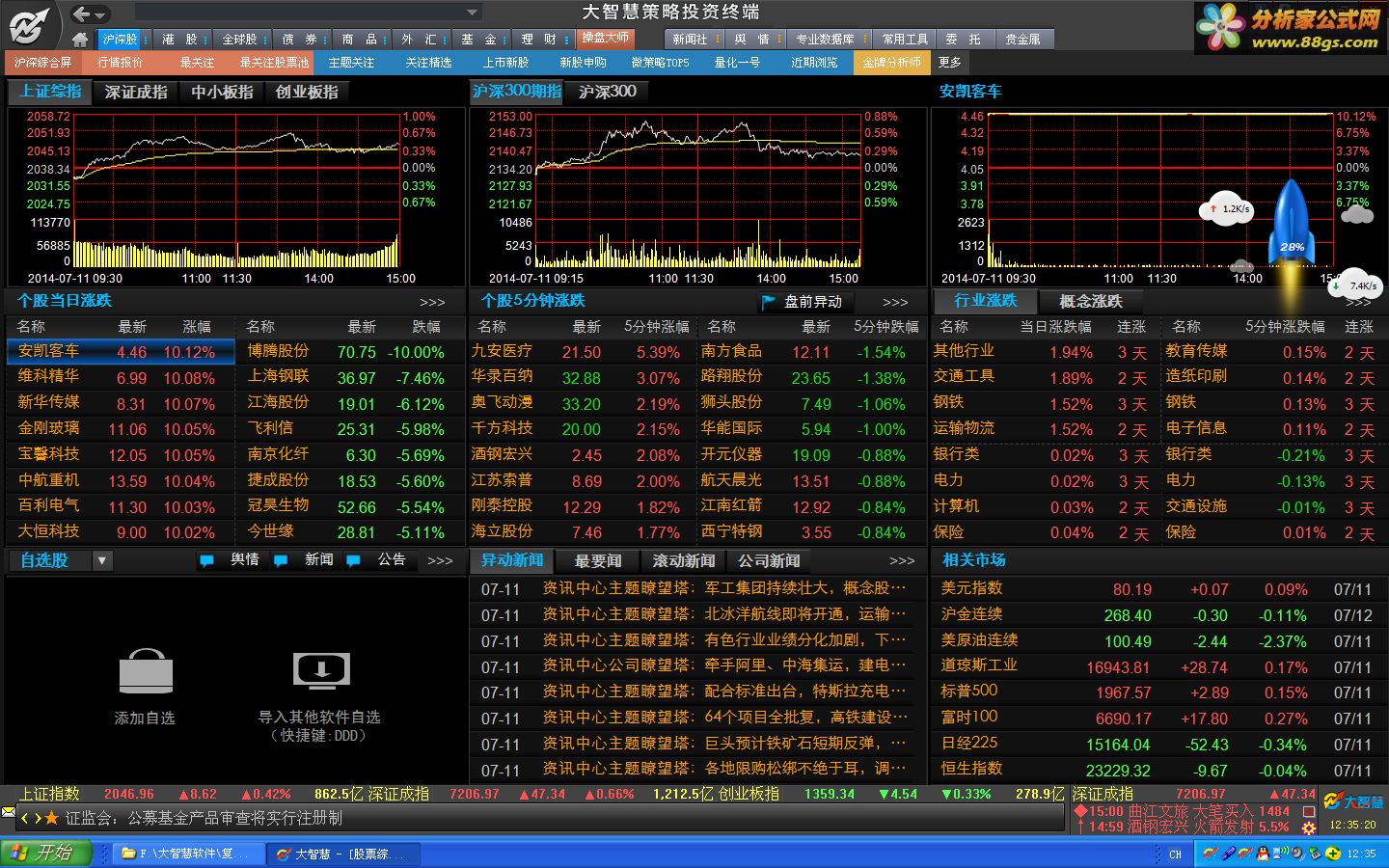The image size is (1389, 868).
Task: Switch to the 公司新闻 tab
Action: [x=769, y=560]
